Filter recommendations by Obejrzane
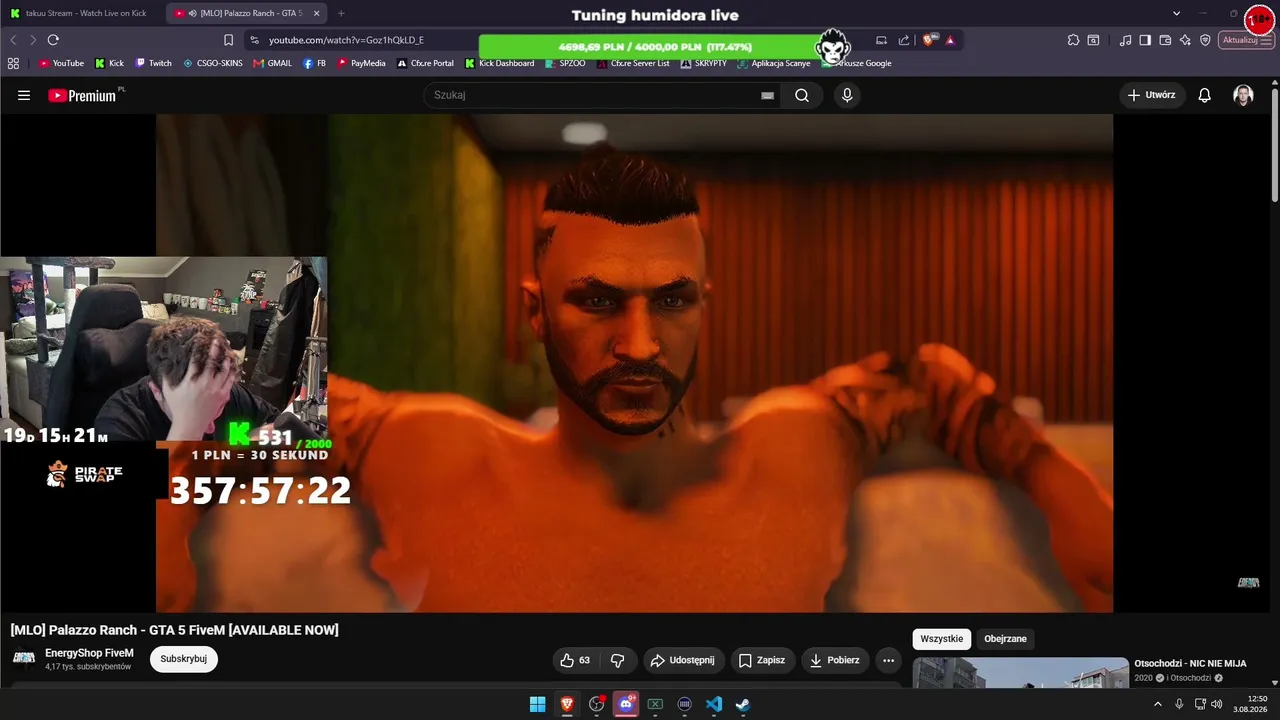The image size is (1280, 720). 1005,639
